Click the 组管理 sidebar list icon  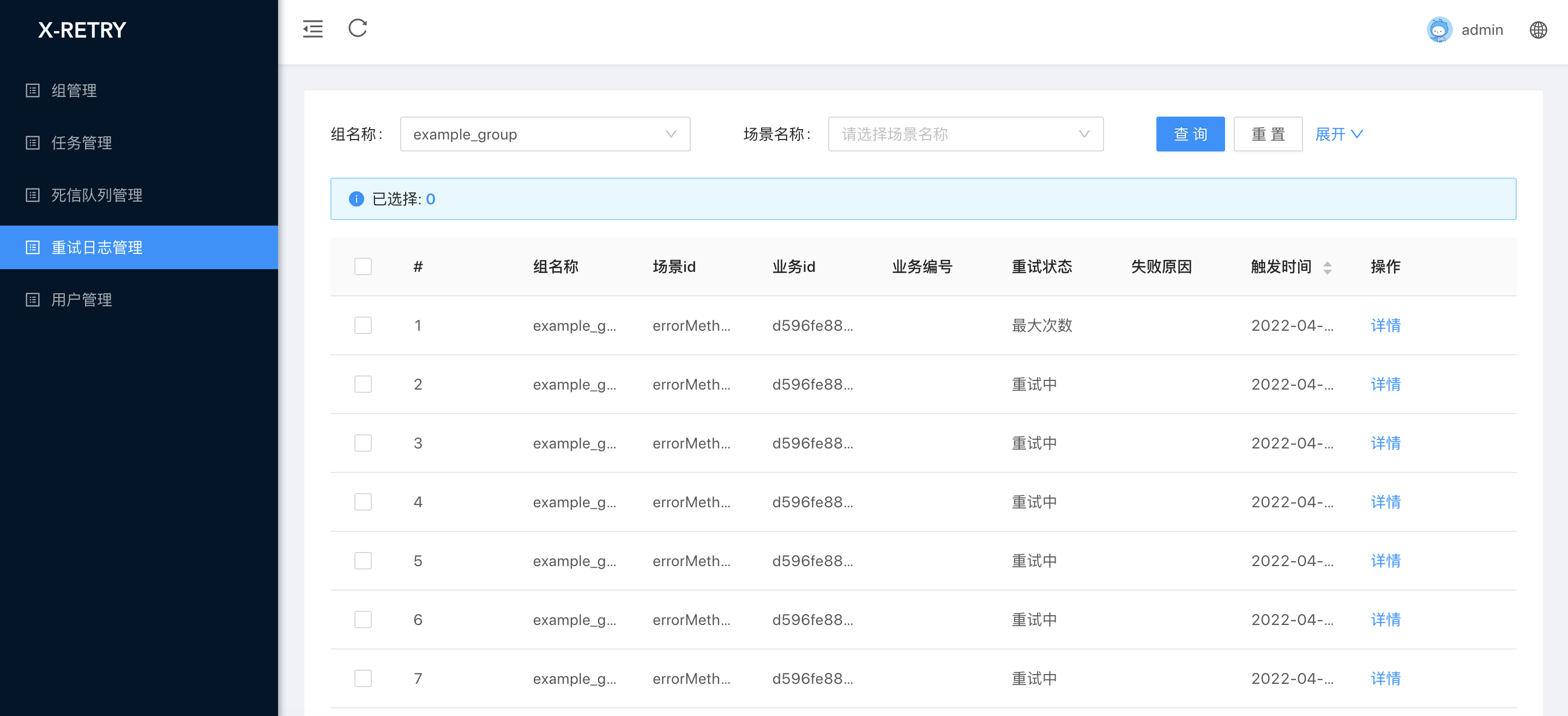point(33,90)
